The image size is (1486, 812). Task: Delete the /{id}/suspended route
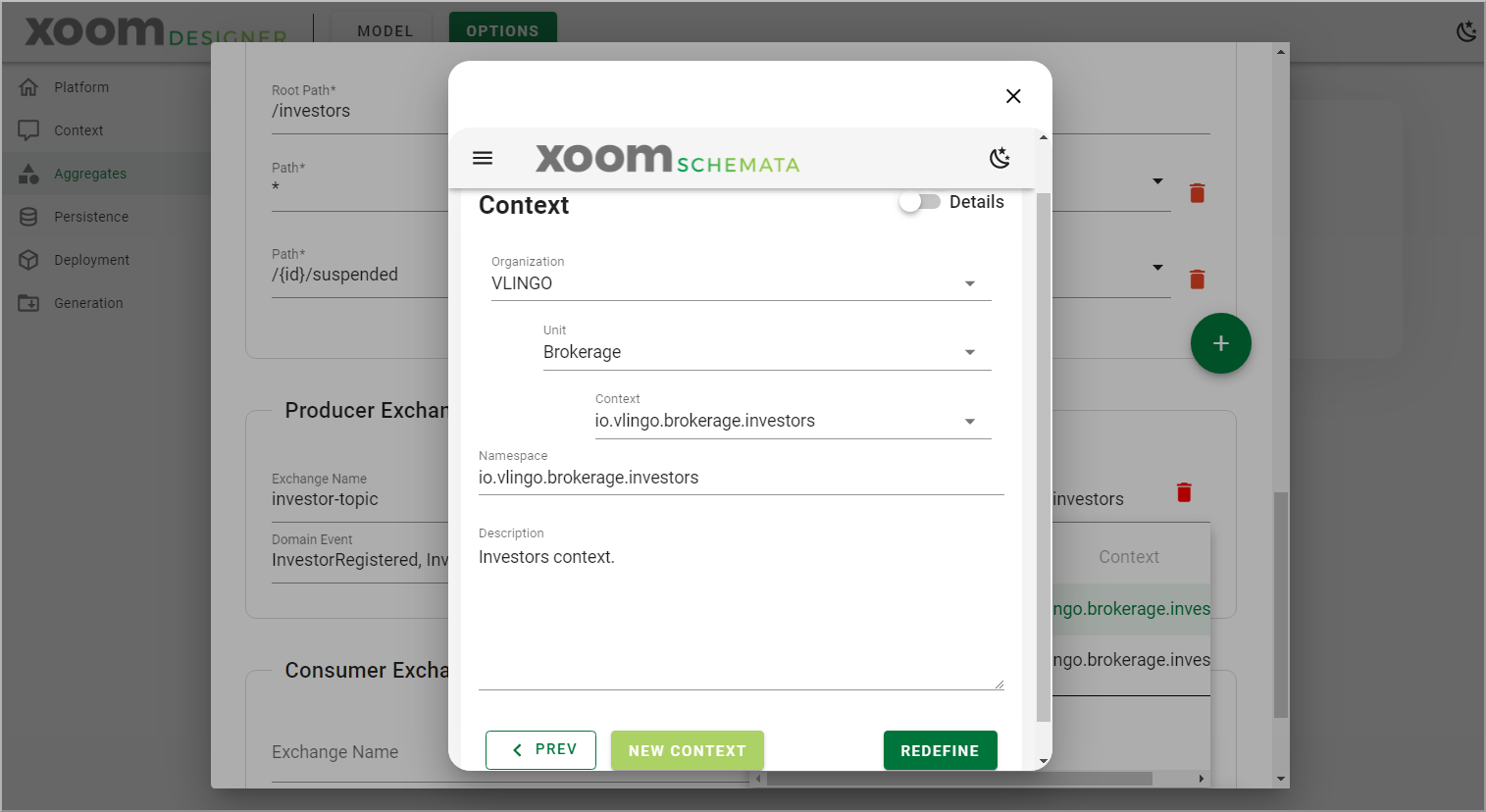click(1197, 279)
